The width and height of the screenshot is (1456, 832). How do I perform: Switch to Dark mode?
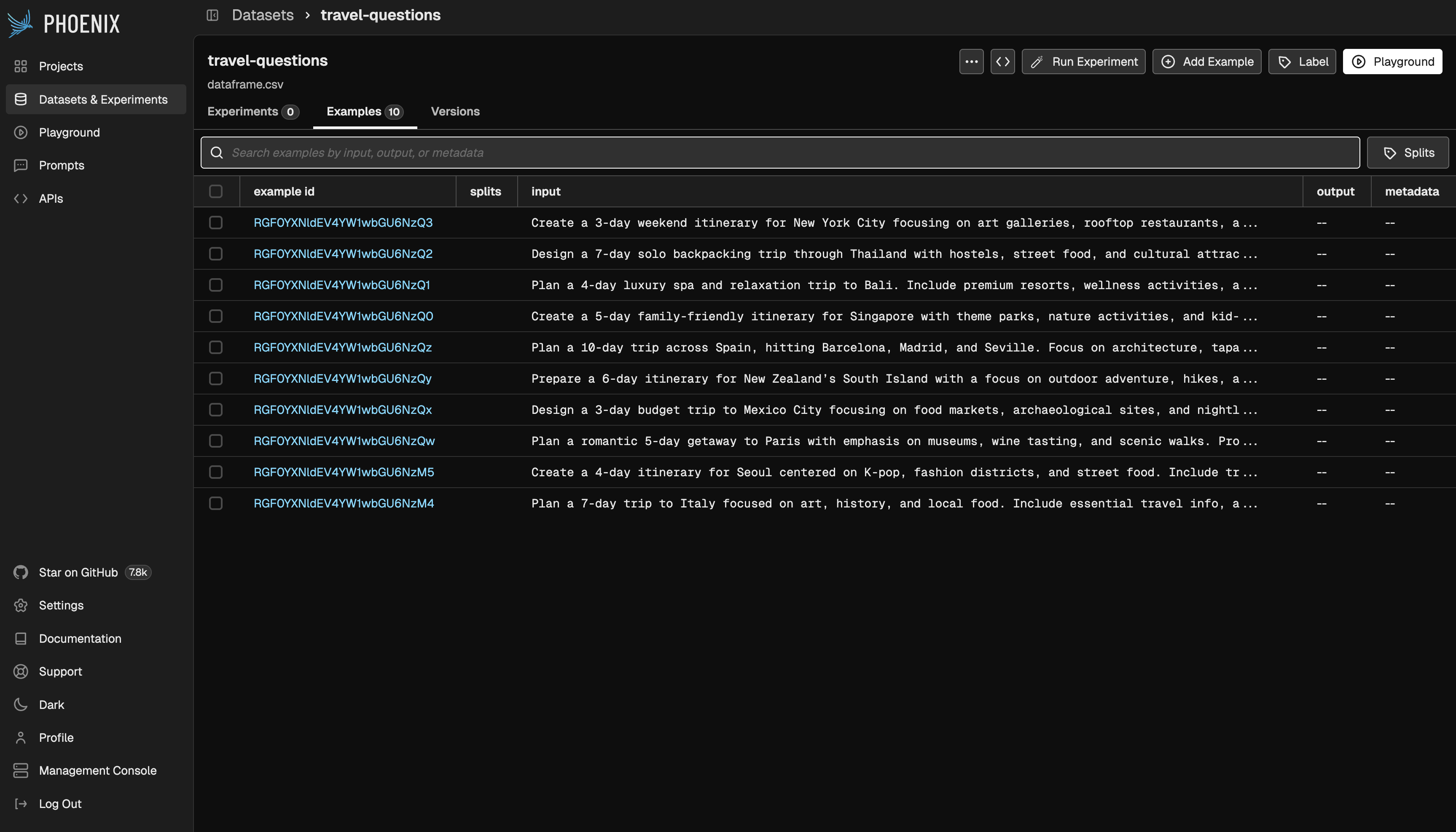point(51,704)
